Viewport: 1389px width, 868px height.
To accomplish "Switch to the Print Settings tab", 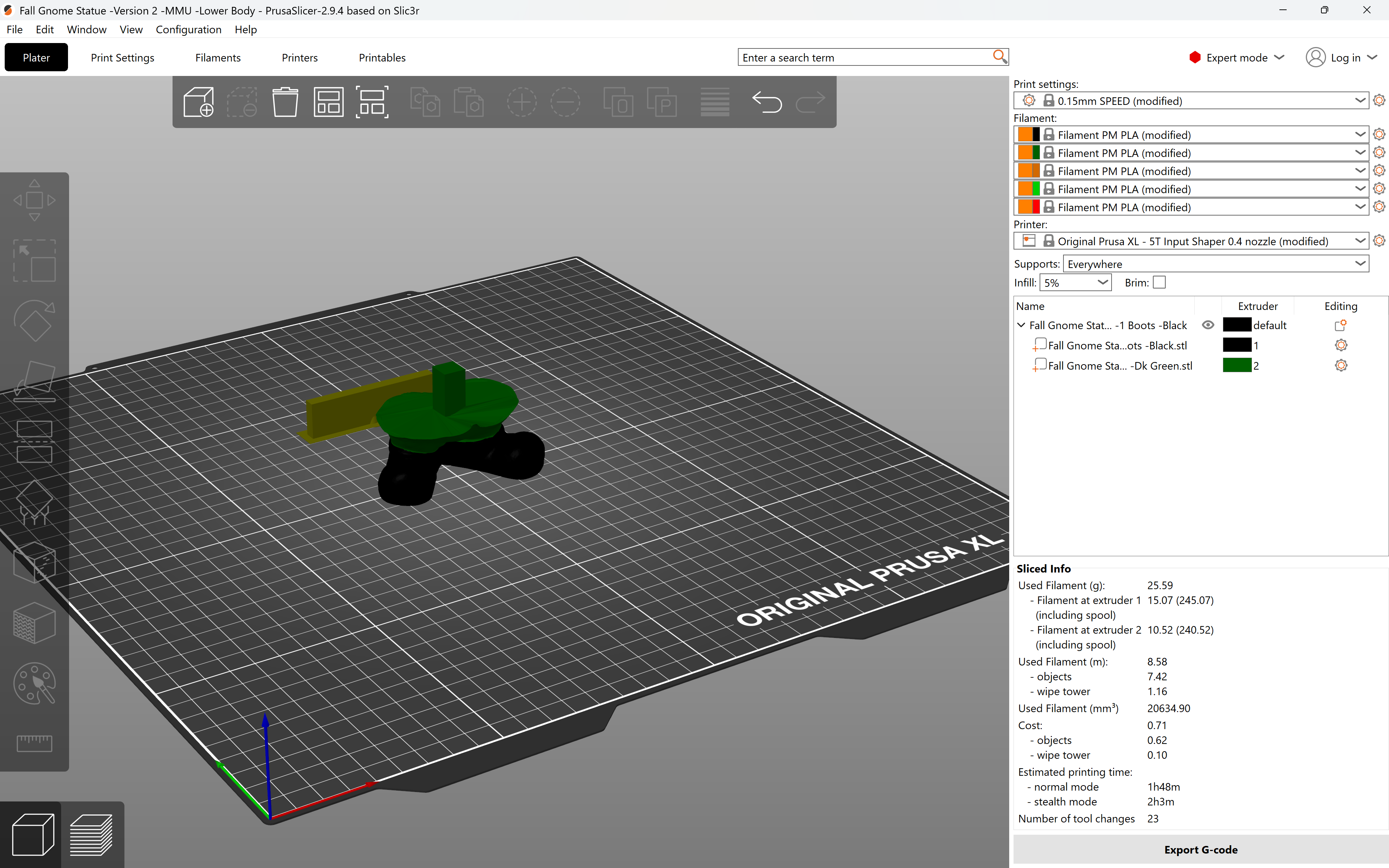I will tap(122, 58).
